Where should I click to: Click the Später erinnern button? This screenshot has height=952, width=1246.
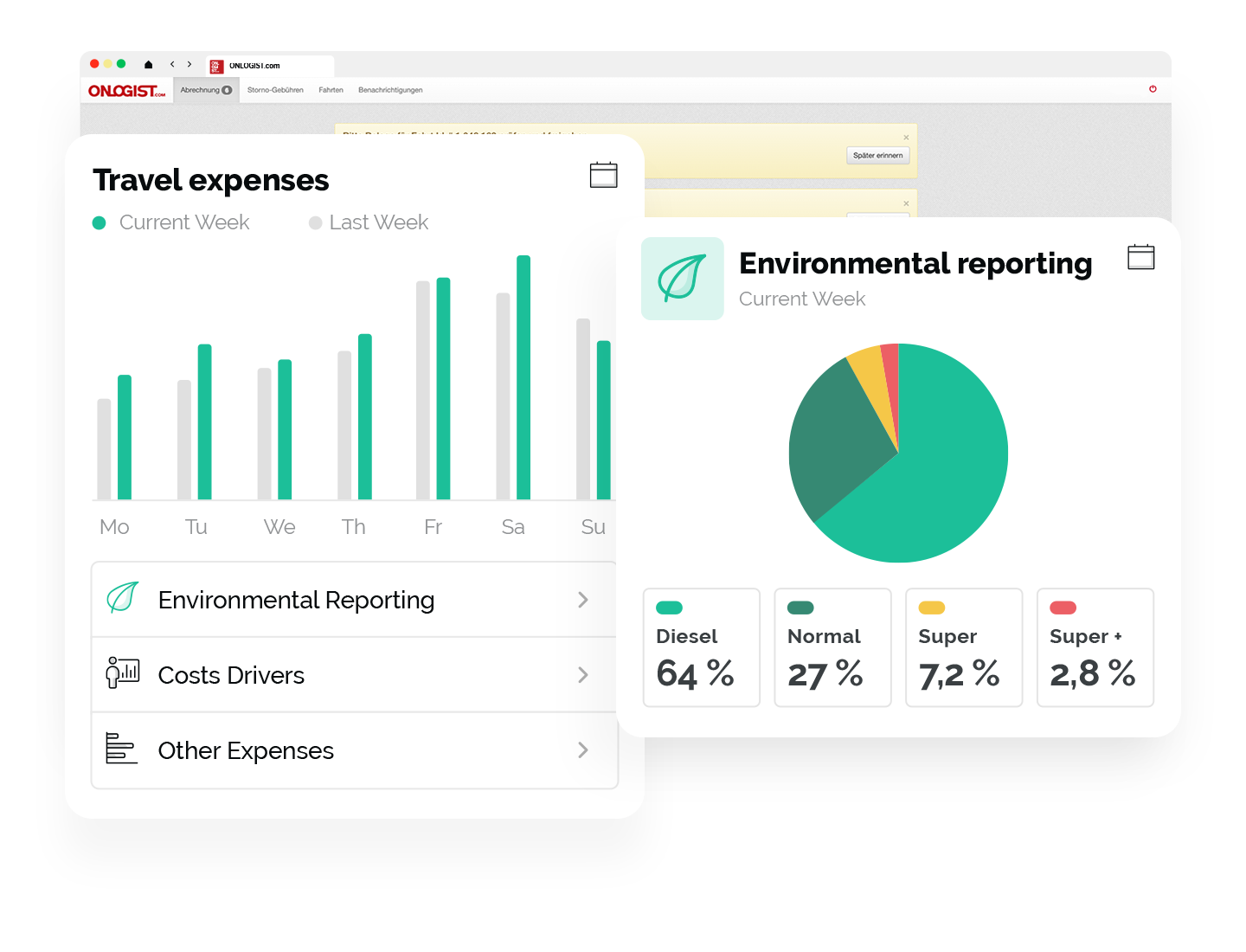(877, 156)
